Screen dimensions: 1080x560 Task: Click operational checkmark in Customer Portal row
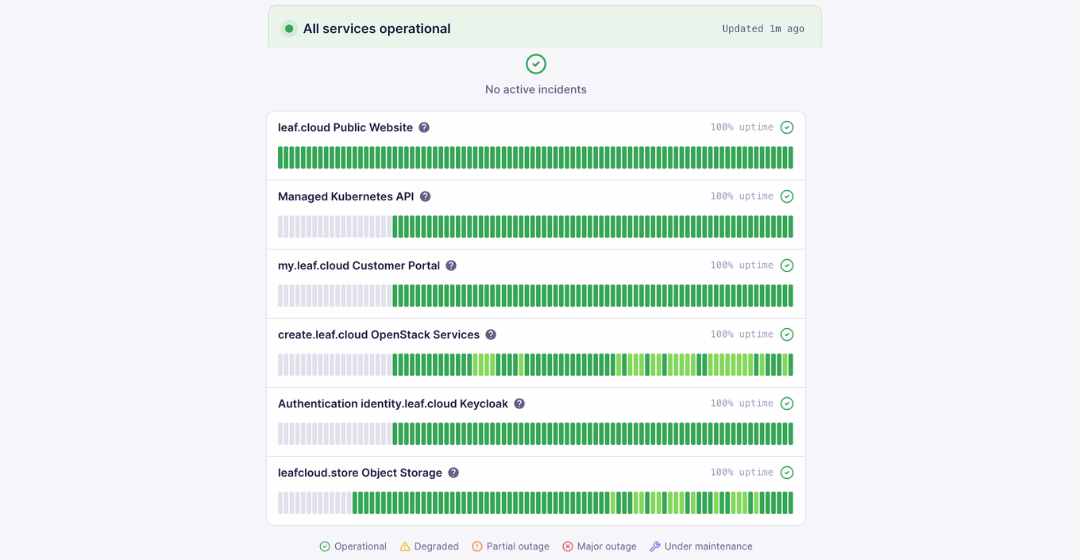[787, 265]
